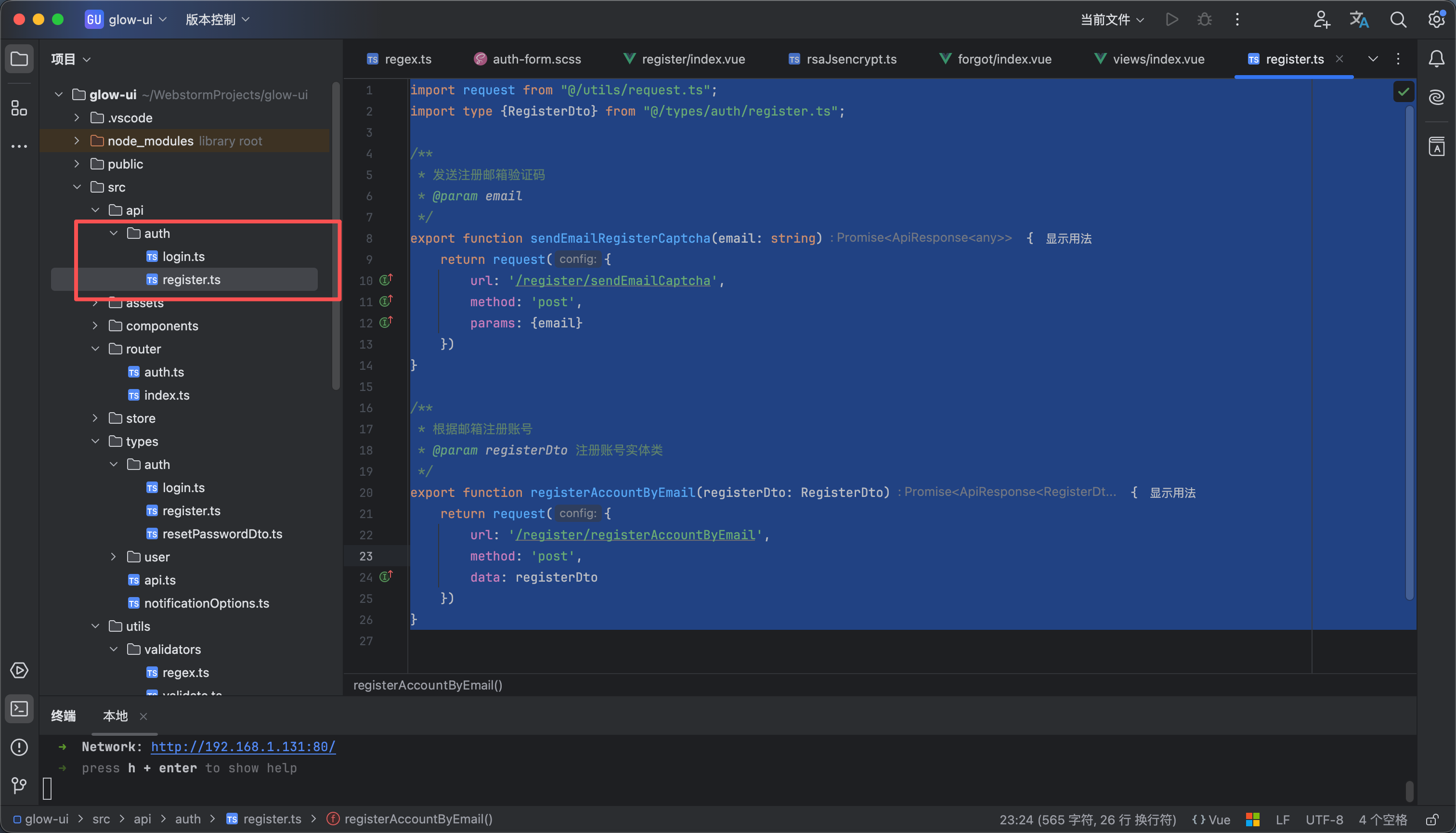1456x833 pixels.
Task: Open the Services run icon in sidebar
Action: pyautogui.click(x=19, y=671)
